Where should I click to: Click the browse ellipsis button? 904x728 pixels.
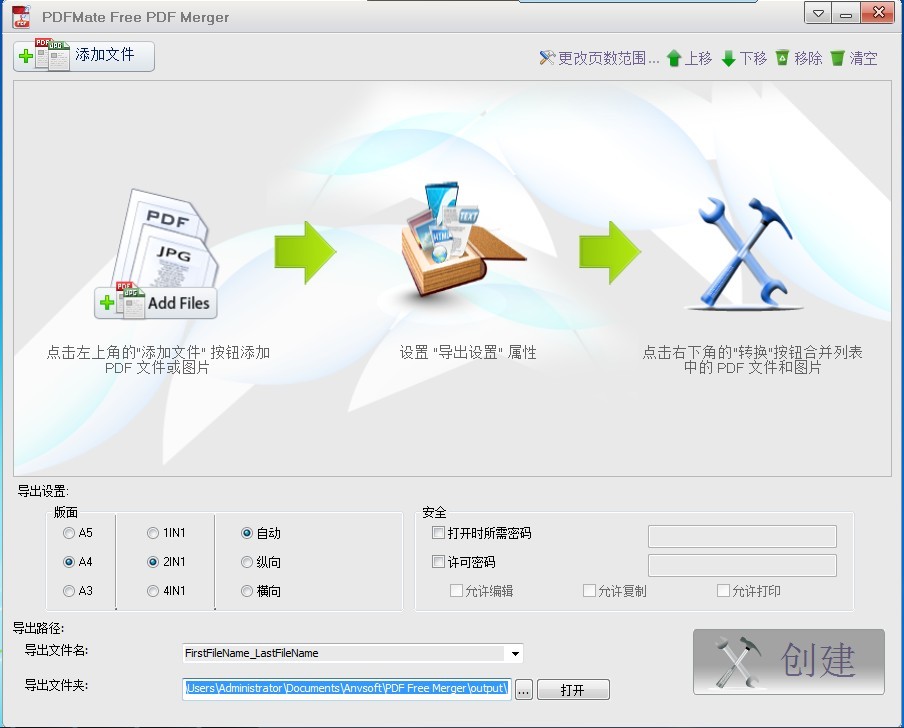click(524, 690)
